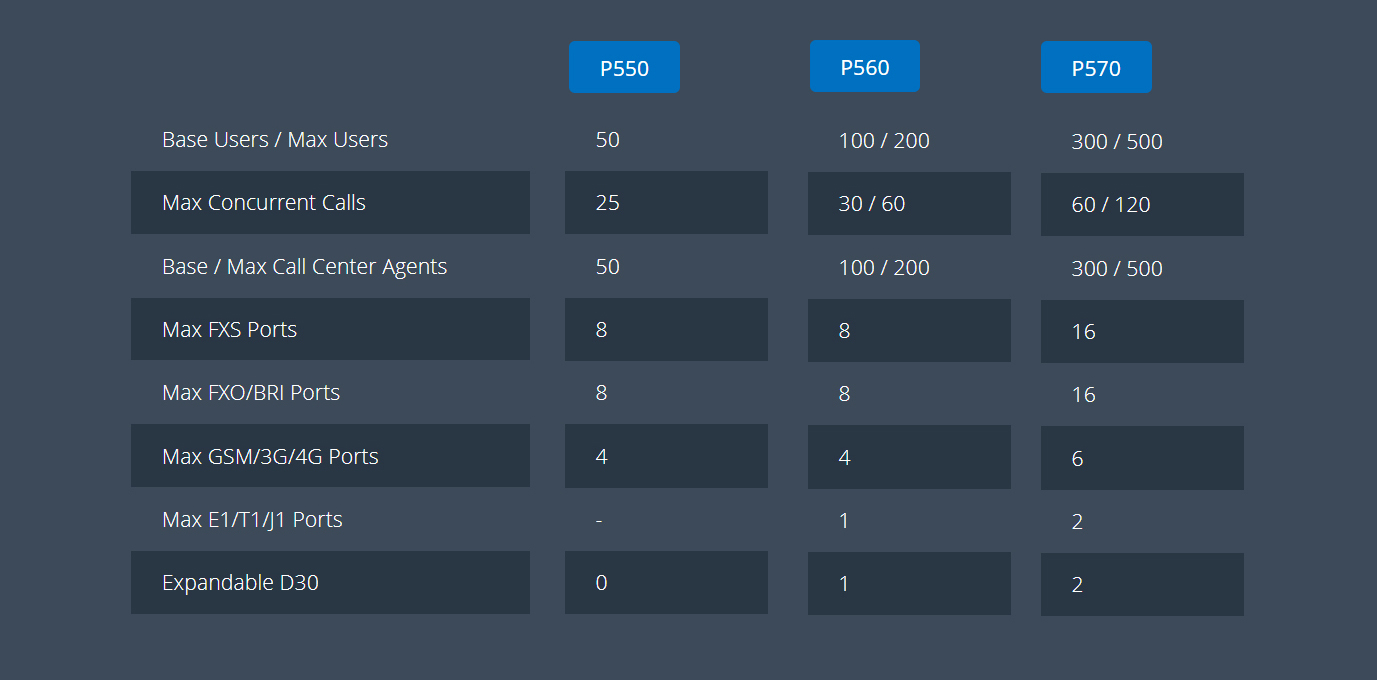This screenshot has height=680, width=1377.
Task: Click P570 Call Center Agents '300 / 500'
Action: point(1117,269)
